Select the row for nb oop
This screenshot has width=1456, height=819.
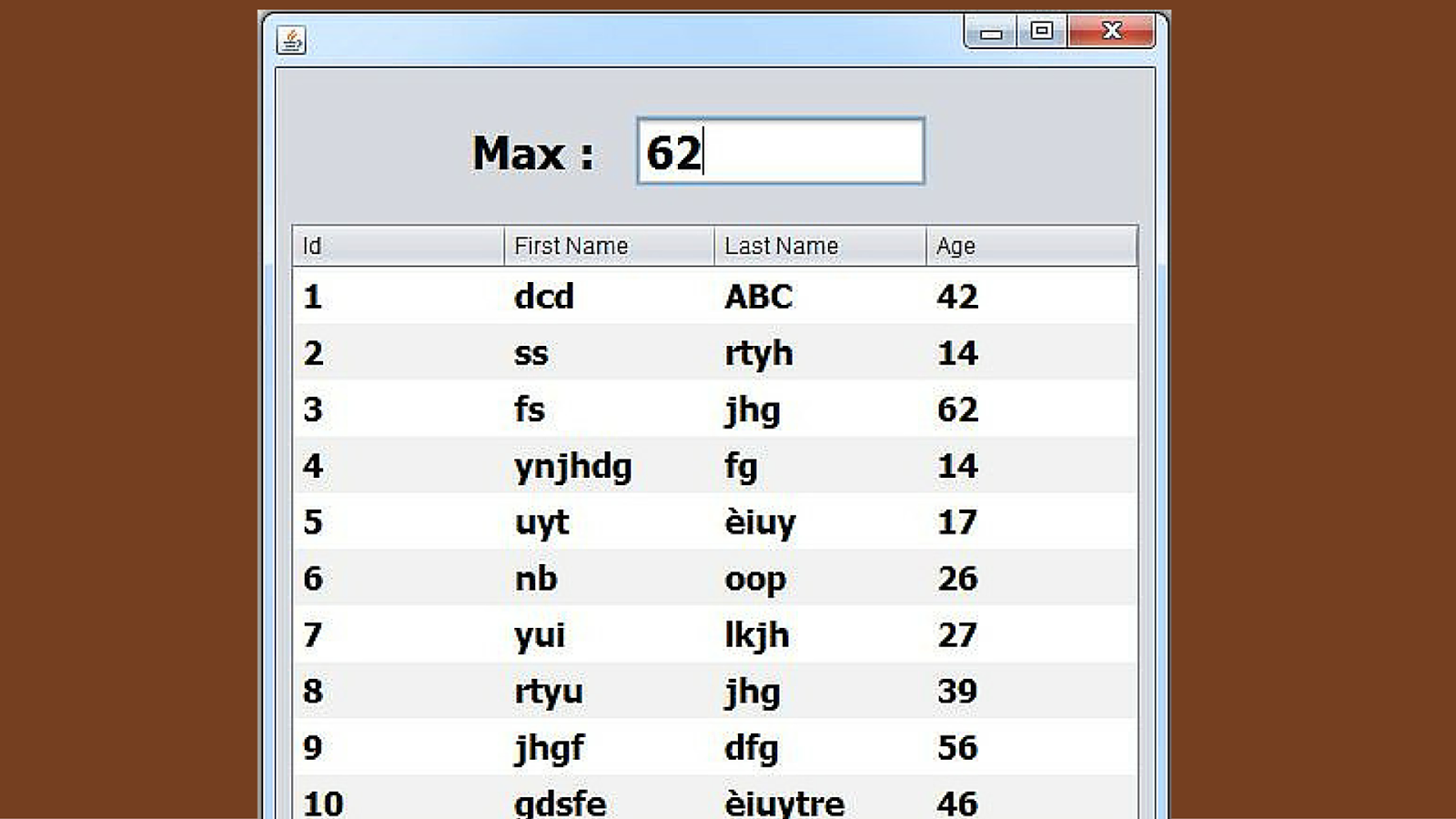click(x=637, y=579)
